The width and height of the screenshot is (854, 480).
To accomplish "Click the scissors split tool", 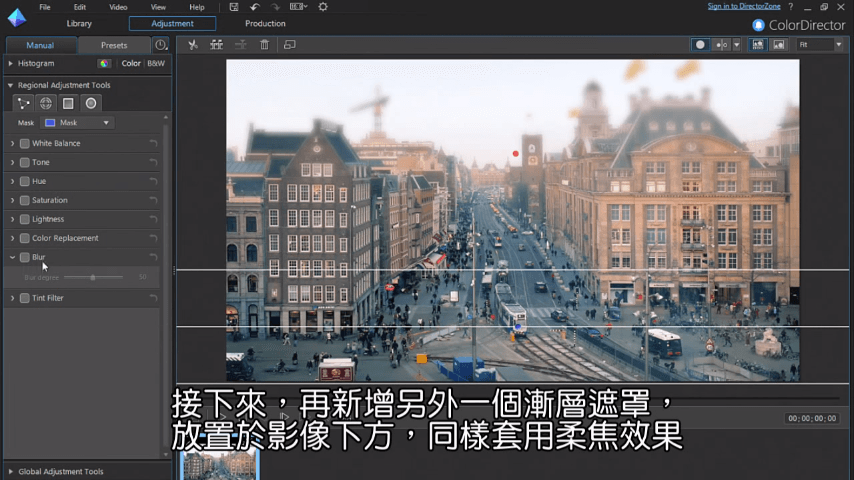I will click(x=193, y=45).
